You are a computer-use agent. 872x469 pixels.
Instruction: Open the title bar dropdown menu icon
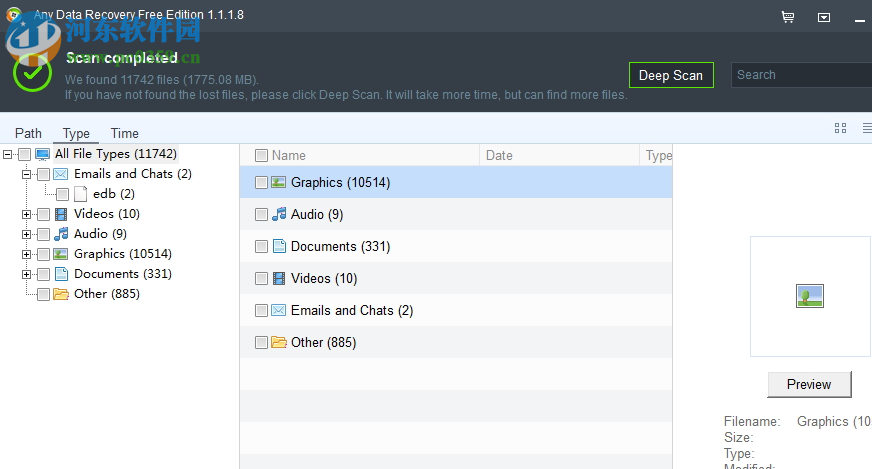pos(824,17)
